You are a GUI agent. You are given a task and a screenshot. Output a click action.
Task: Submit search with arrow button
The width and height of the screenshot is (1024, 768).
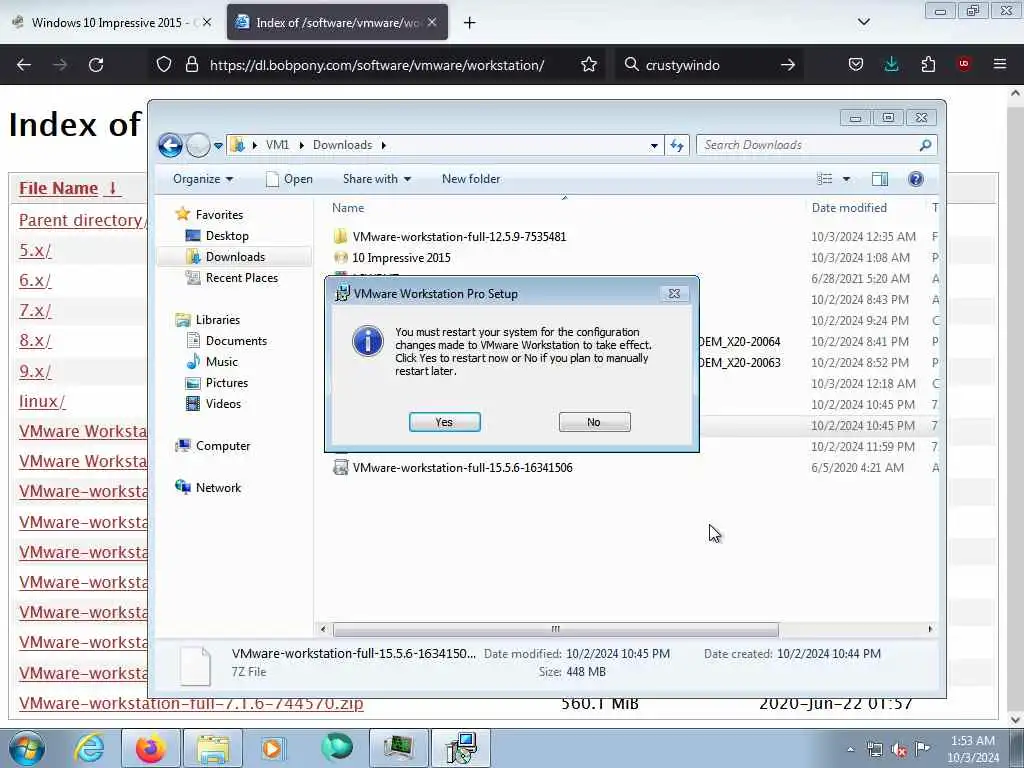788,65
